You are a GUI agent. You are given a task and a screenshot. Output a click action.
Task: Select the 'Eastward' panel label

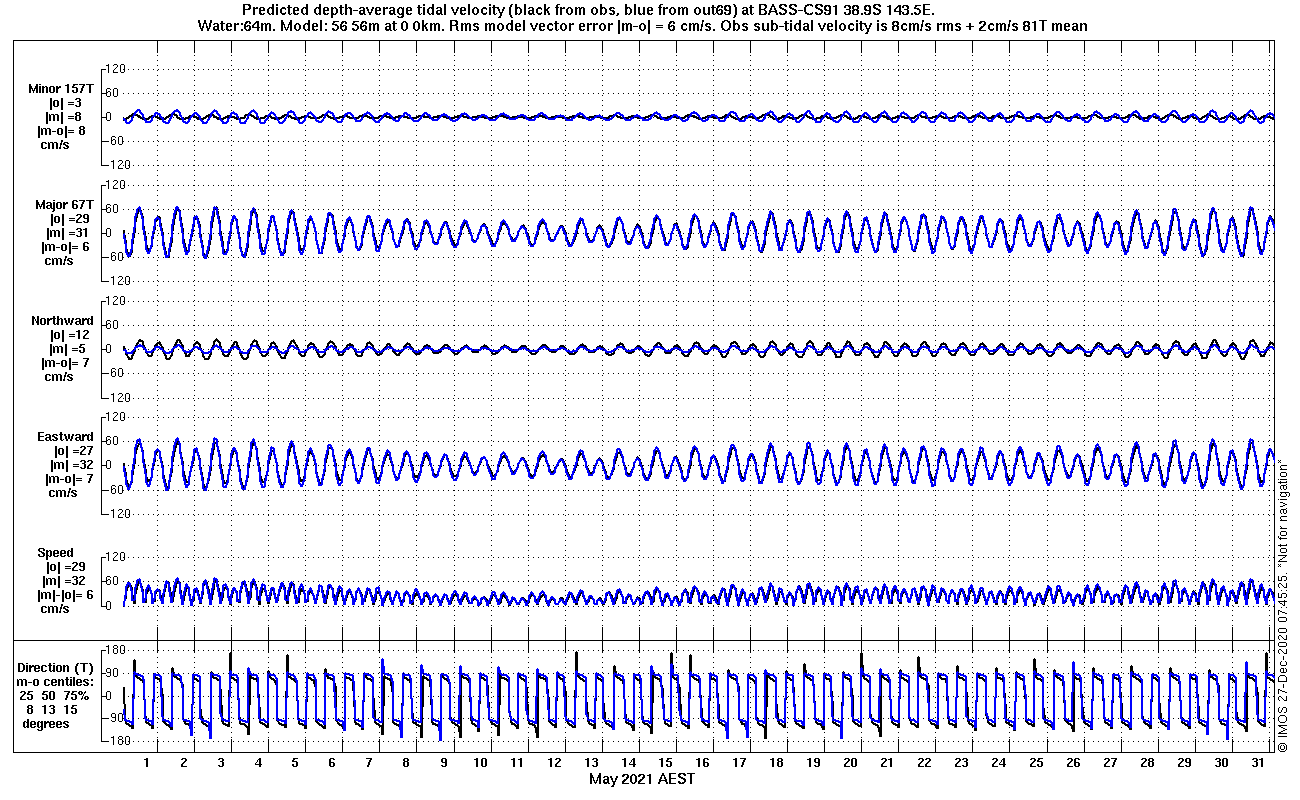point(66,437)
